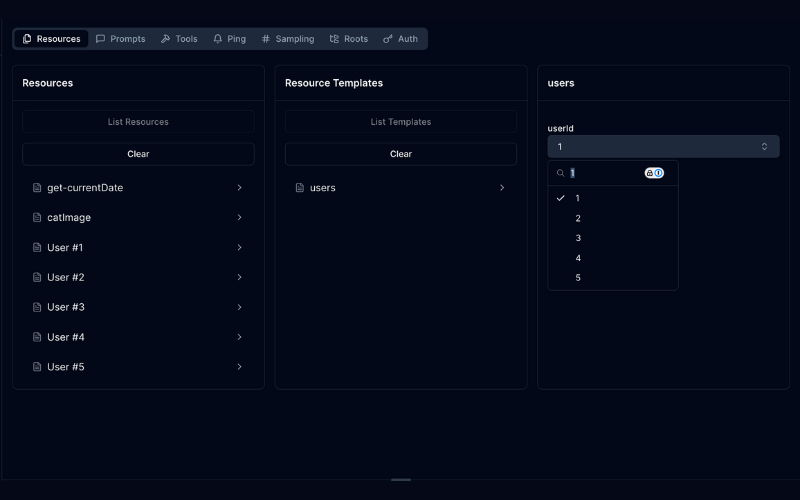Toggle the userId combo box

[663, 146]
